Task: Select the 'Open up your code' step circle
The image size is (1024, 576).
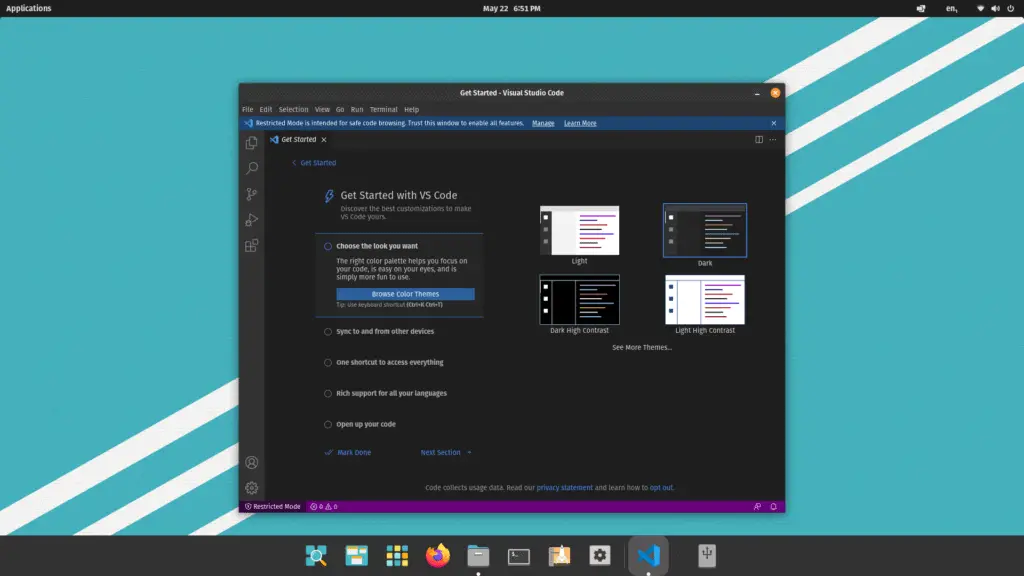Action: [x=328, y=424]
